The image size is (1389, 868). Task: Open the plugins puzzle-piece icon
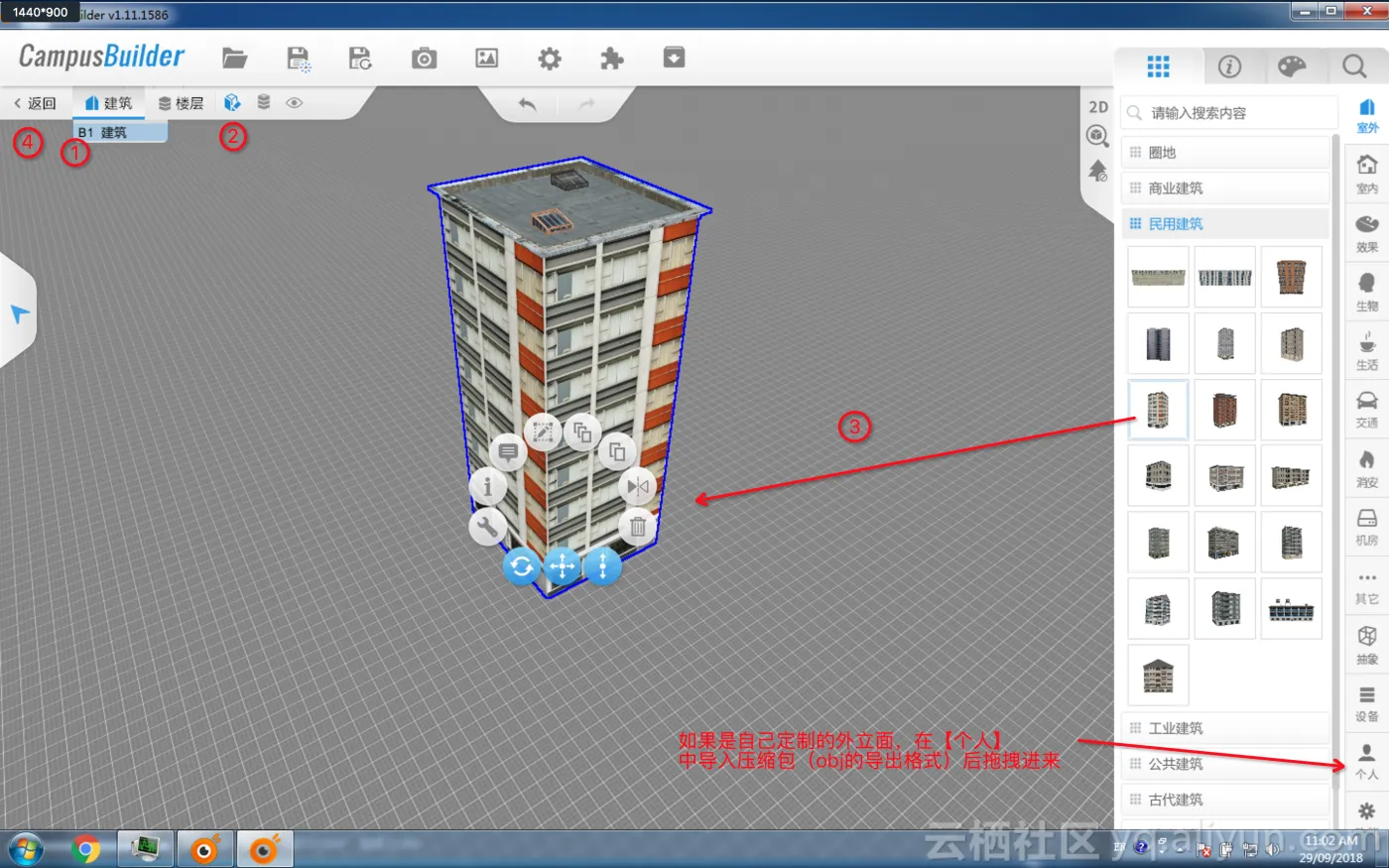tap(612, 59)
